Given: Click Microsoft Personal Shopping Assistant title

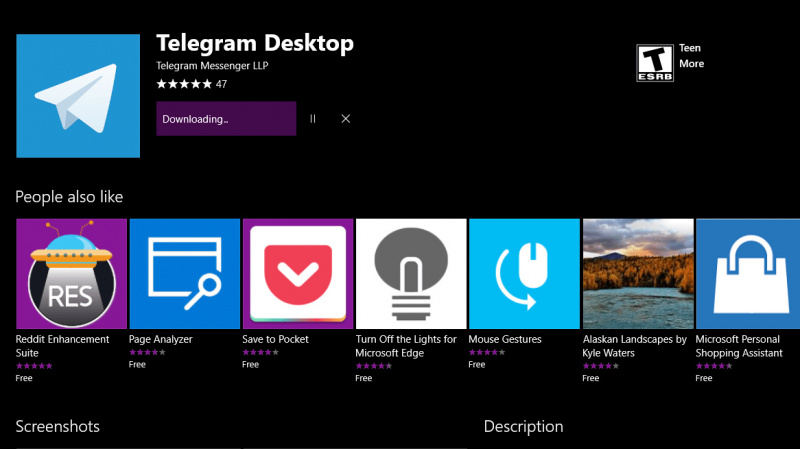Looking at the screenshot, I should pyautogui.click(x=739, y=346).
